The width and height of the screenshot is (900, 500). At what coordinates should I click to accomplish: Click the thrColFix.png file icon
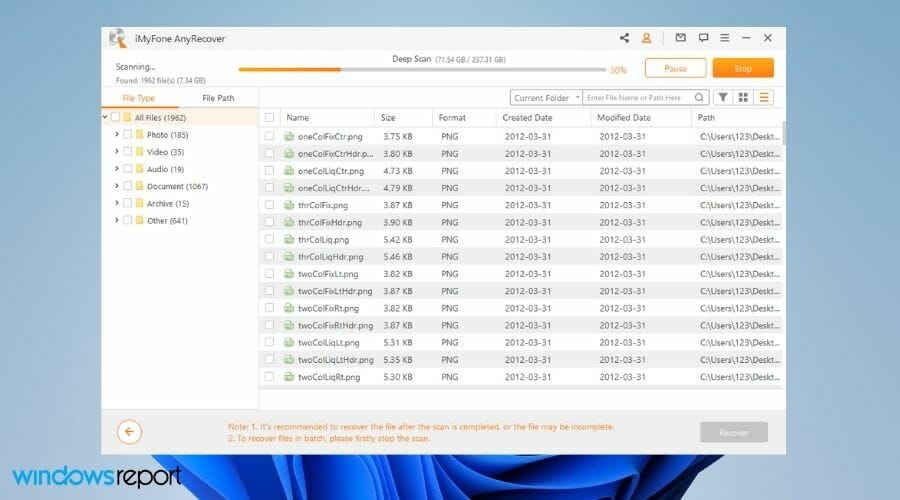[289, 205]
